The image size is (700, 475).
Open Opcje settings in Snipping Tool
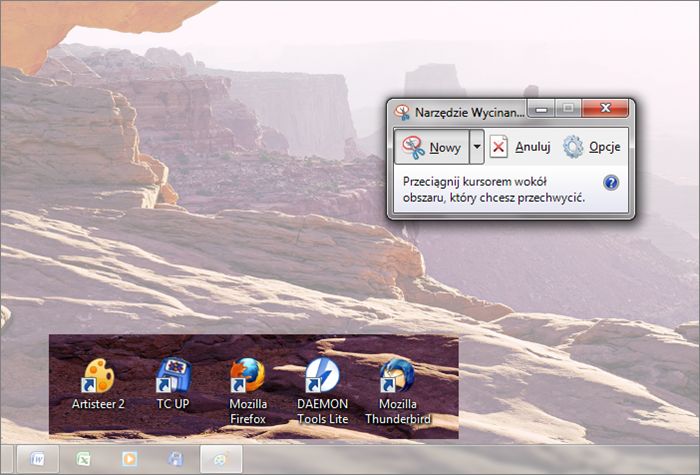[592, 147]
